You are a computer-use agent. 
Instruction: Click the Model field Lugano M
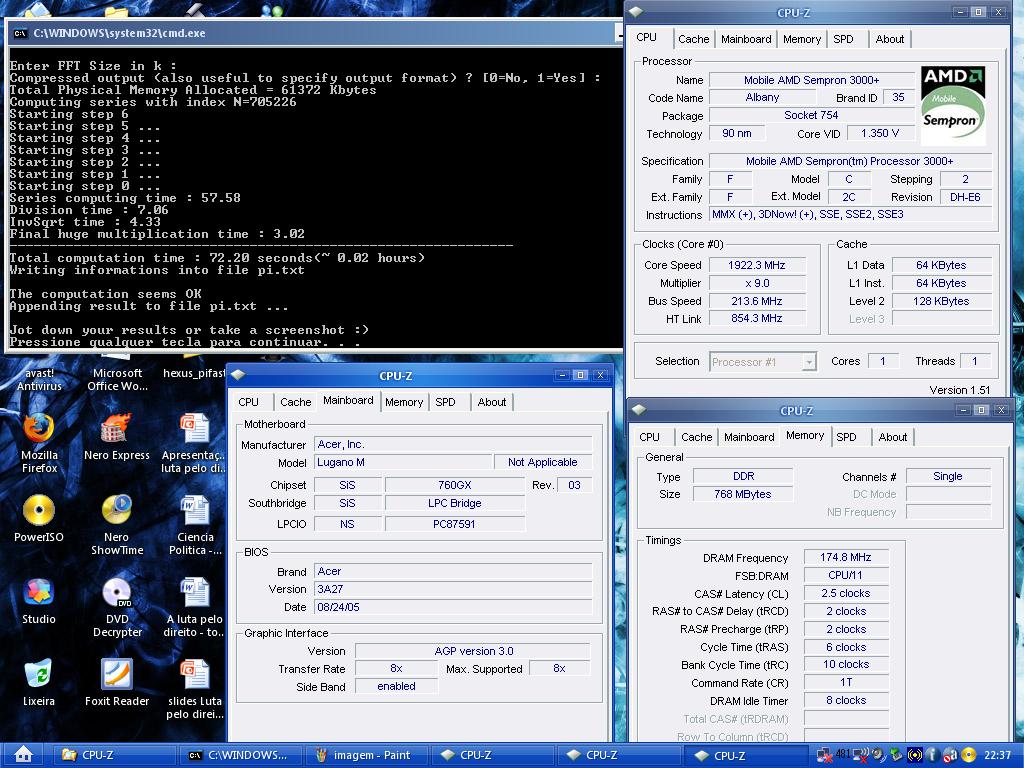[403, 462]
